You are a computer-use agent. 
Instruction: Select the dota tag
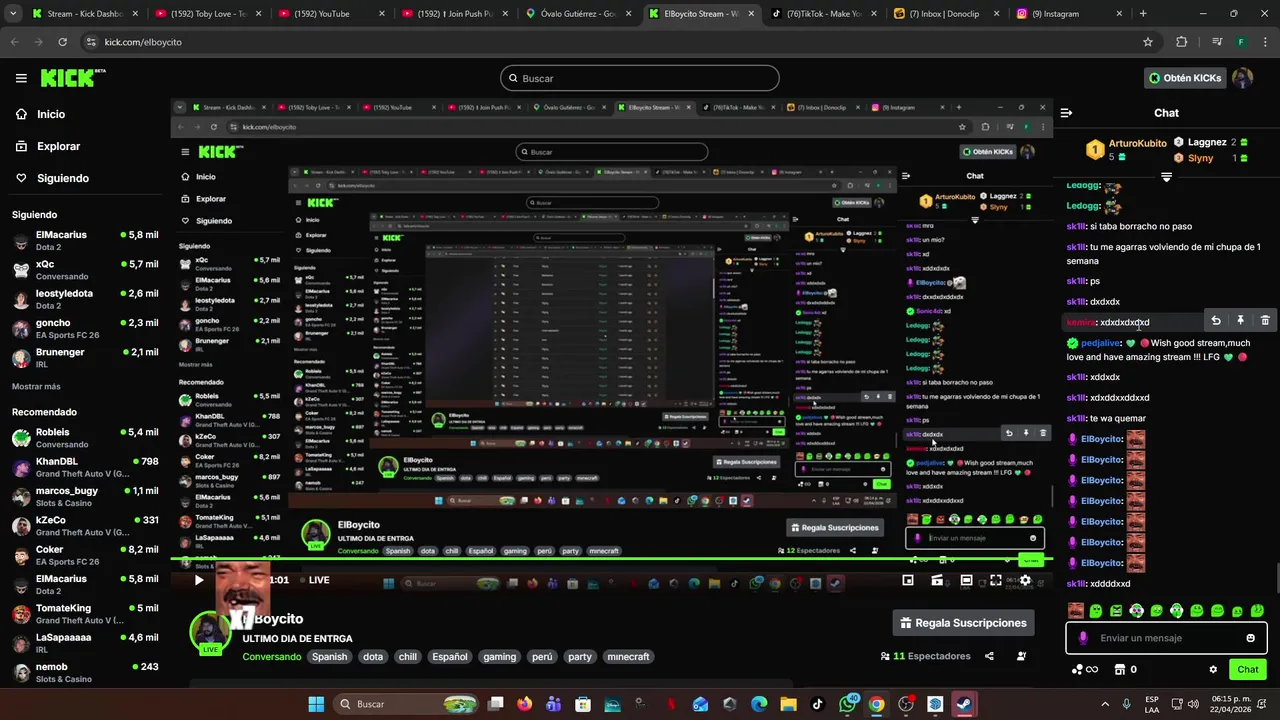tap(373, 657)
